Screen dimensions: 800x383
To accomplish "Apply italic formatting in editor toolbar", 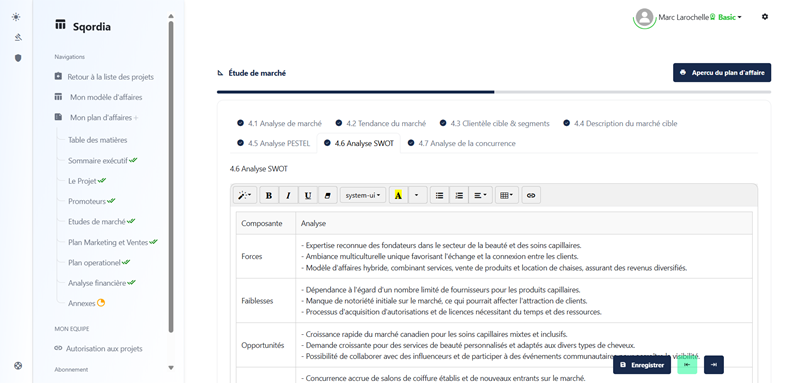I will 288,195.
